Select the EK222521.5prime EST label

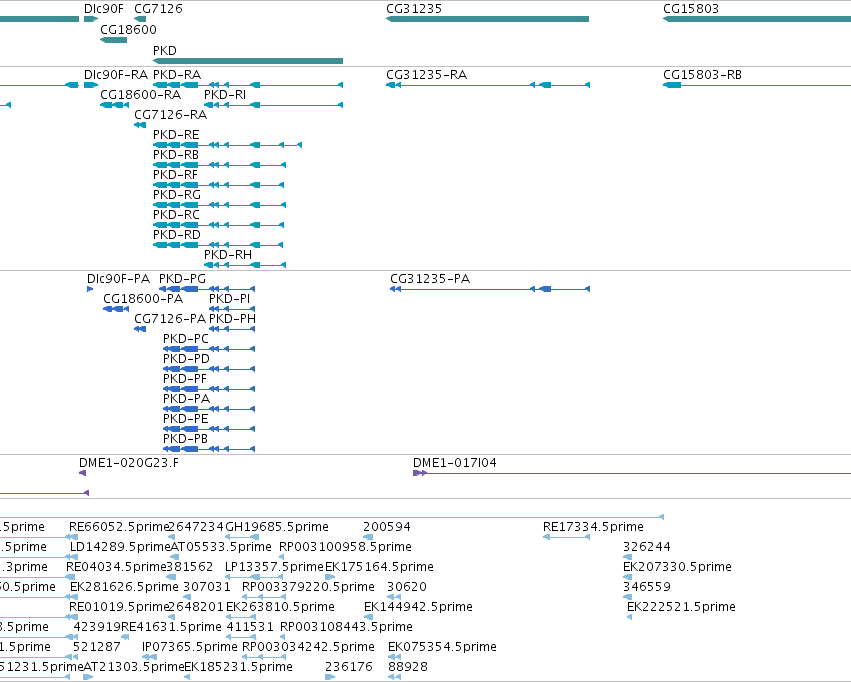[681, 607]
